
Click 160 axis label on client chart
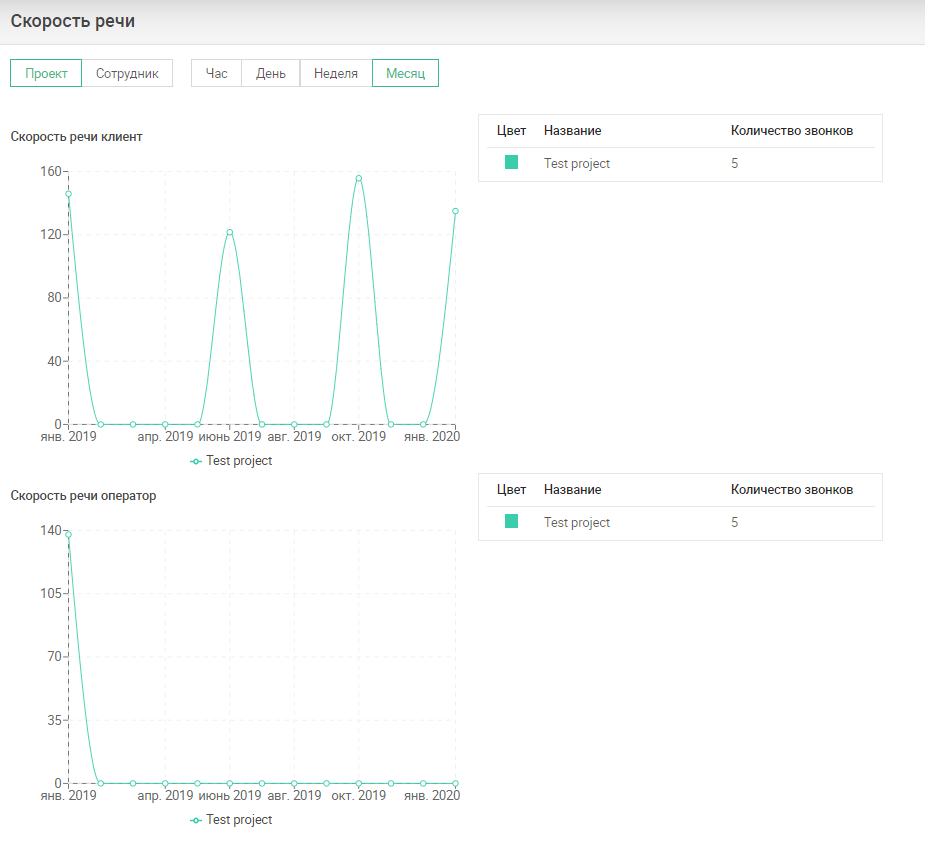[50, 171]
